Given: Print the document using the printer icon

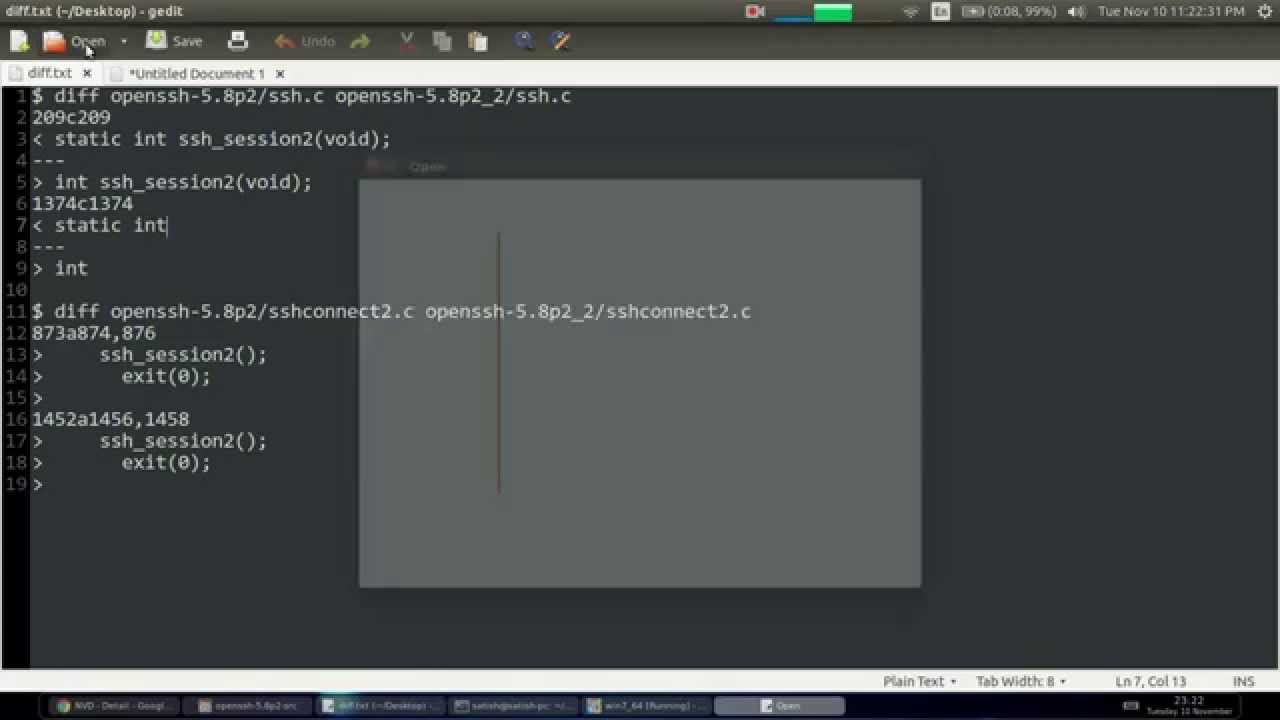Looking at the screenshot, I should click(237, 41).
